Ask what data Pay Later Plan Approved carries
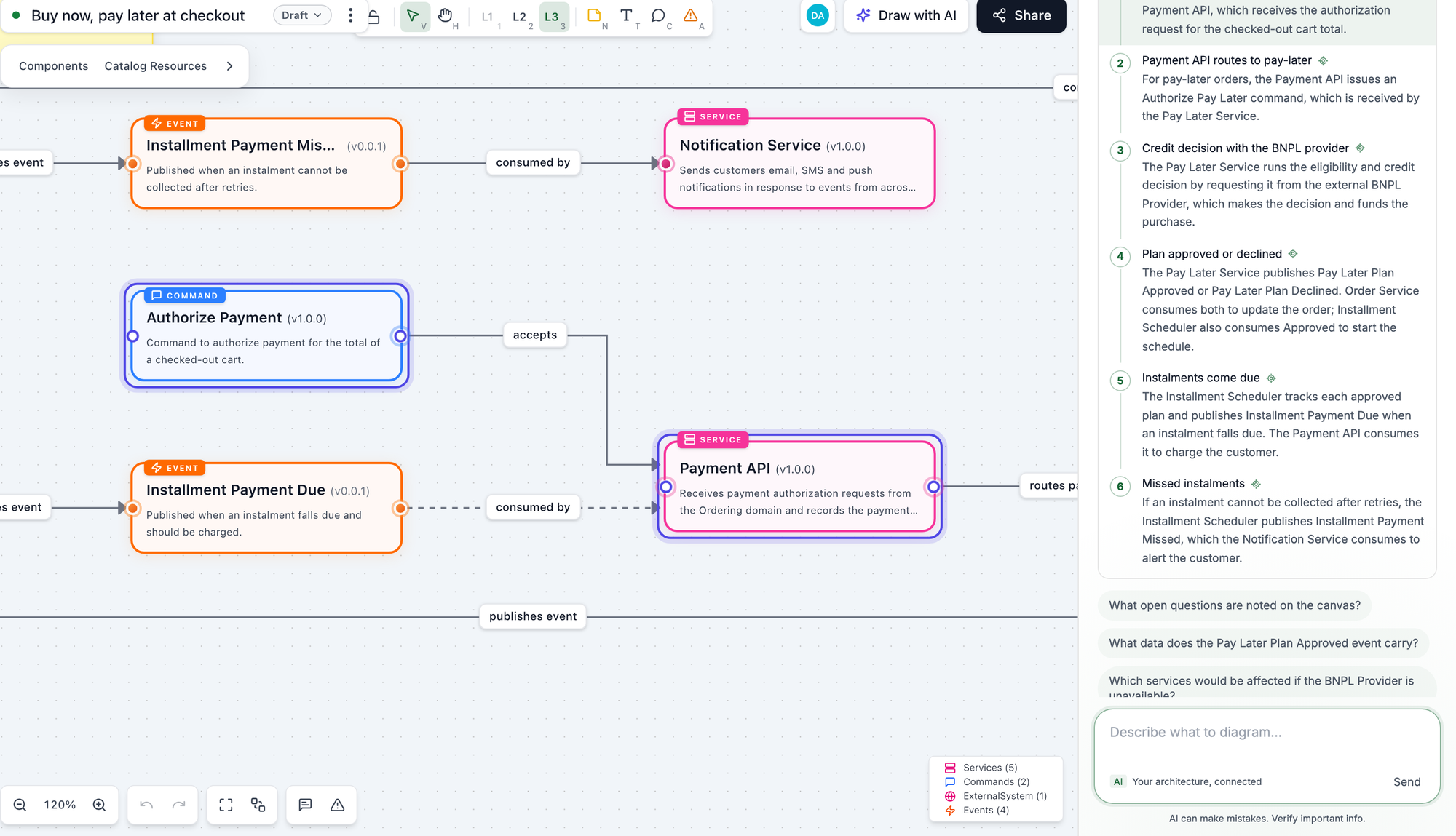This screenshot has height=836, width=1456. click(x=1263, y=643)
